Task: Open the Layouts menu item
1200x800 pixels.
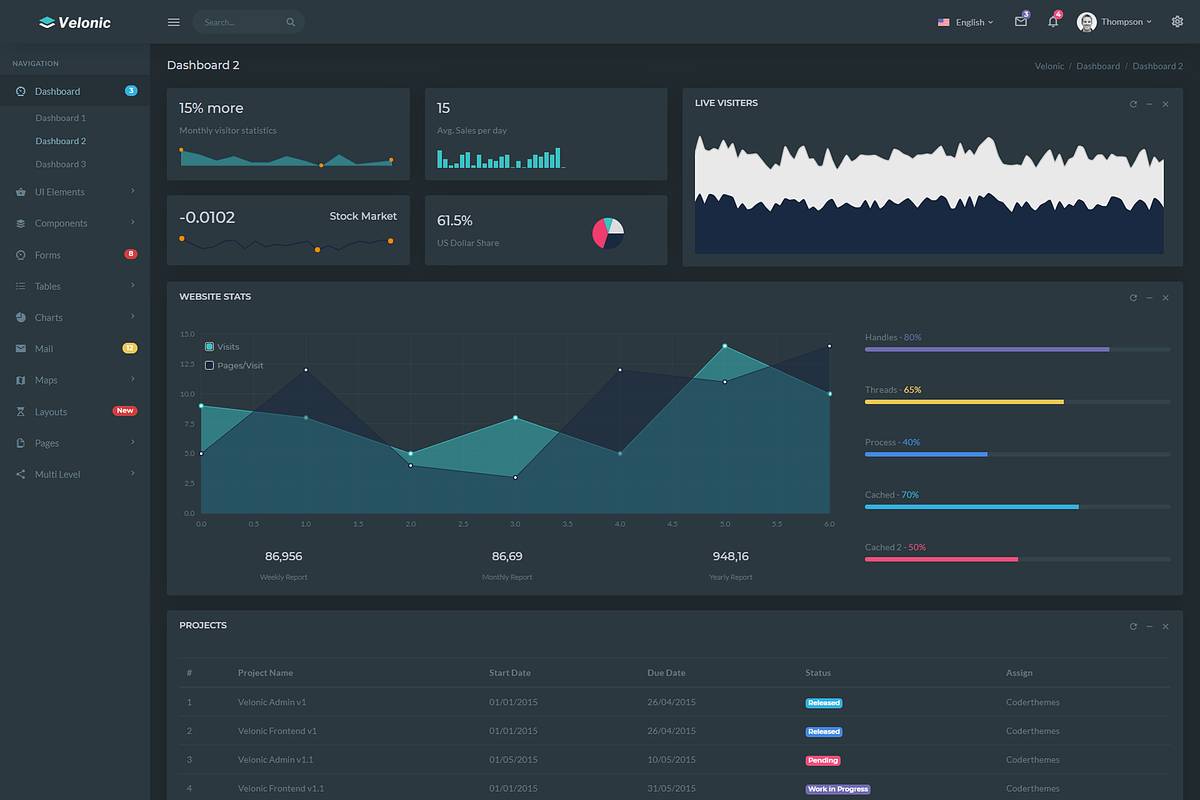Action: [75, 412]
